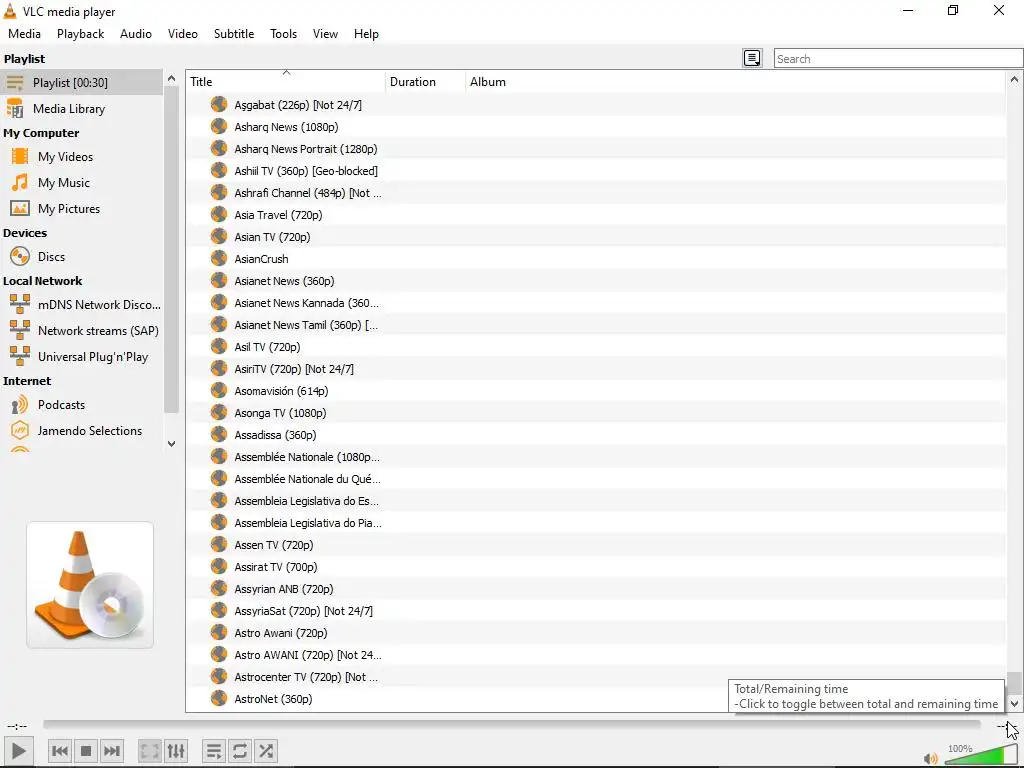This screenshot has width=1024, height=768.
Task: Select Assadissa (360p) entry
Action: pyautogui.click(x=275, y=435)
